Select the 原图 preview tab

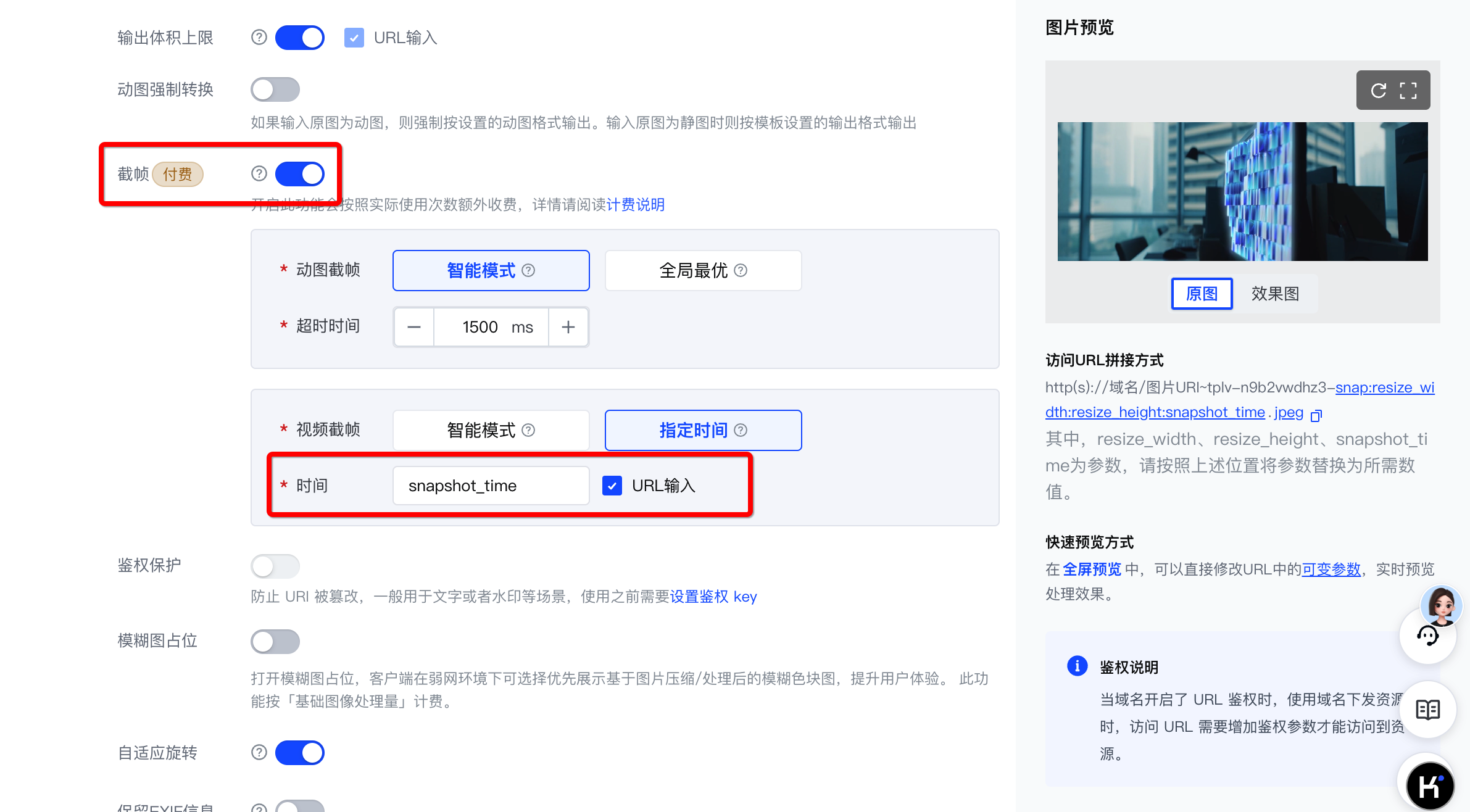tap(1202, 294)
